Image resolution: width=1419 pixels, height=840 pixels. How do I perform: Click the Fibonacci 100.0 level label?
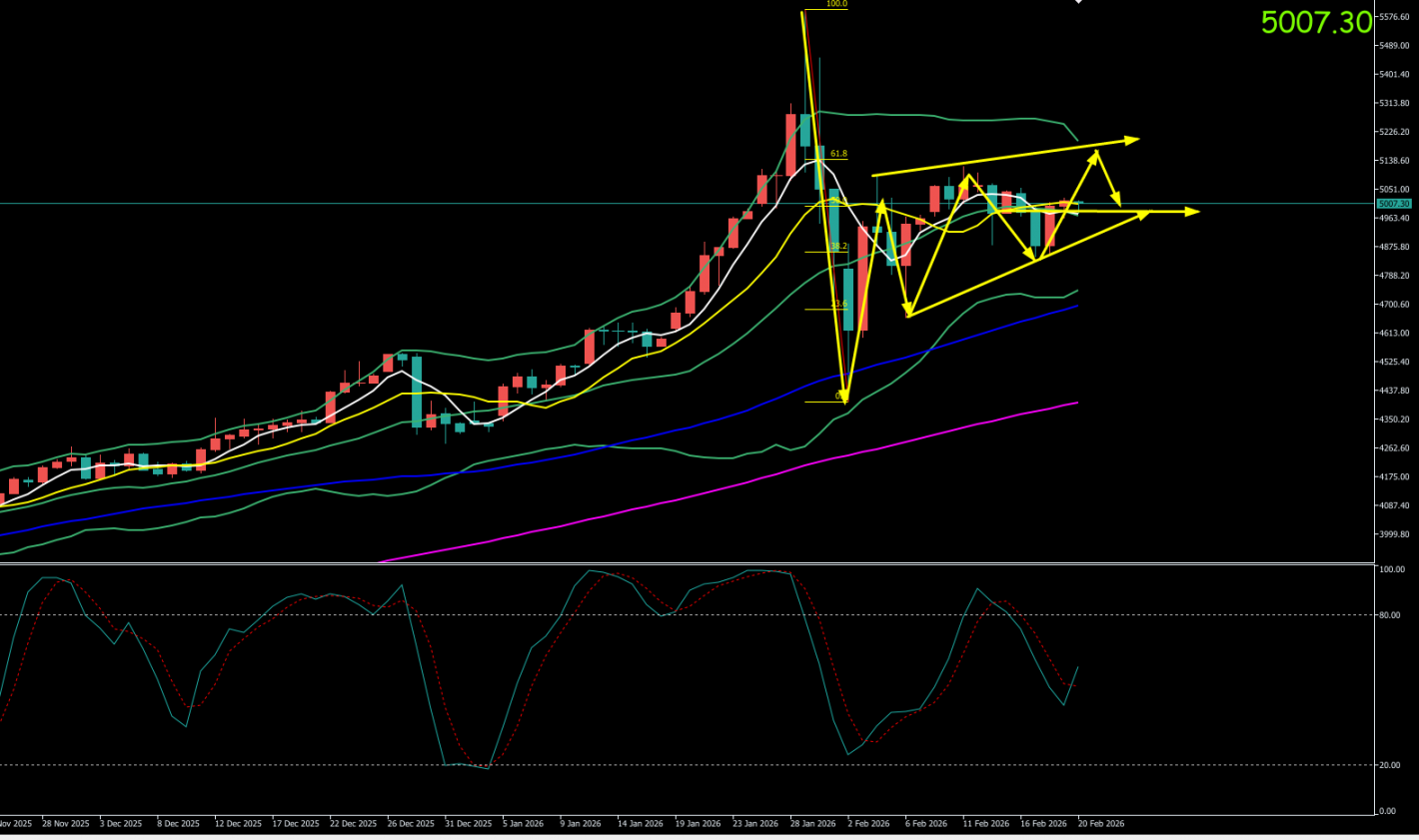[836, 4]
